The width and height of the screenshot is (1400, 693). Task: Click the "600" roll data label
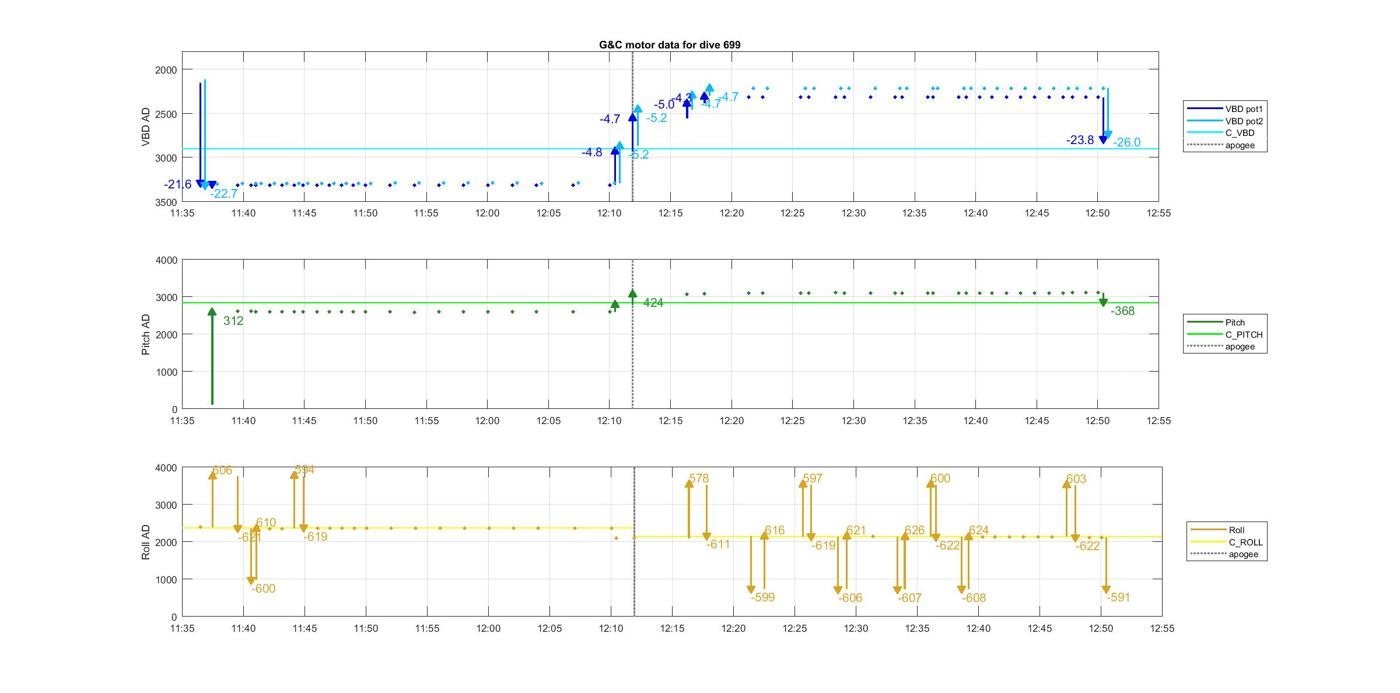click(x=941, y=479)
